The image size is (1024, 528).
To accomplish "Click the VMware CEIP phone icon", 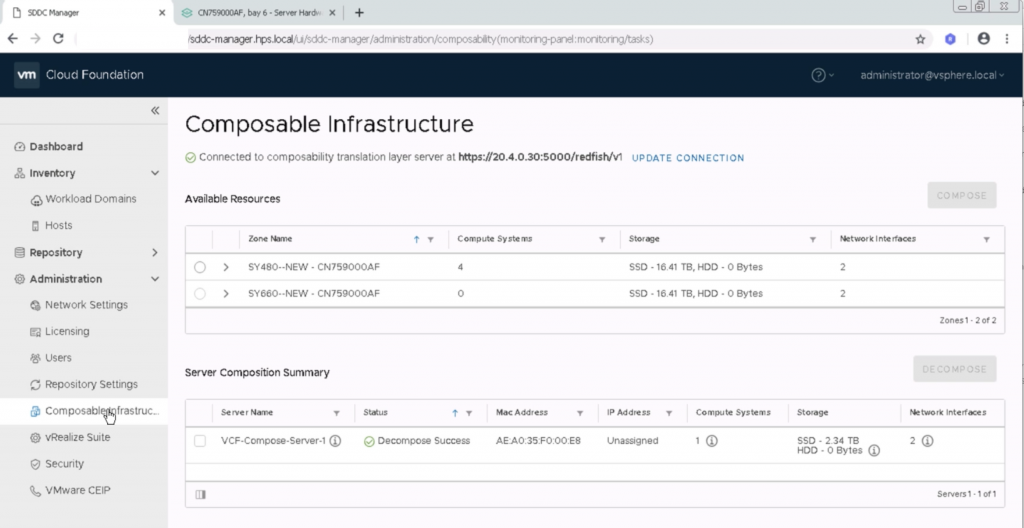I will pos(35,491).
